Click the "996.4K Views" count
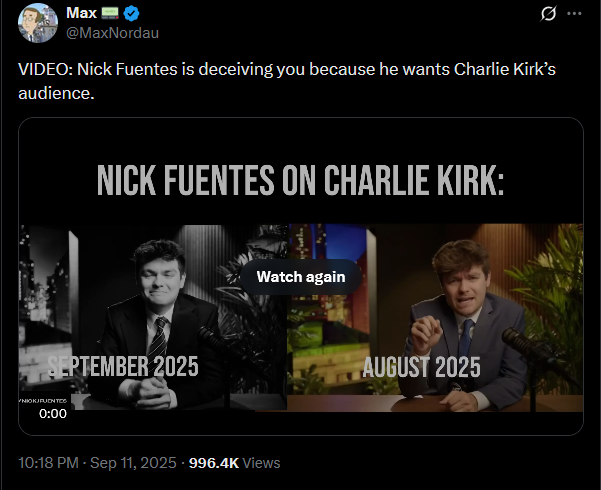The height and width of the screenshot is (490, 601). coord(234,463)
